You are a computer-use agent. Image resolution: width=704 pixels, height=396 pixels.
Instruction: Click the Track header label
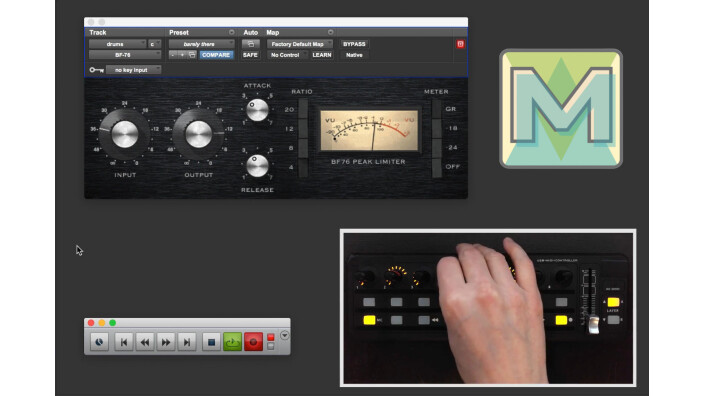coord(97,32)
